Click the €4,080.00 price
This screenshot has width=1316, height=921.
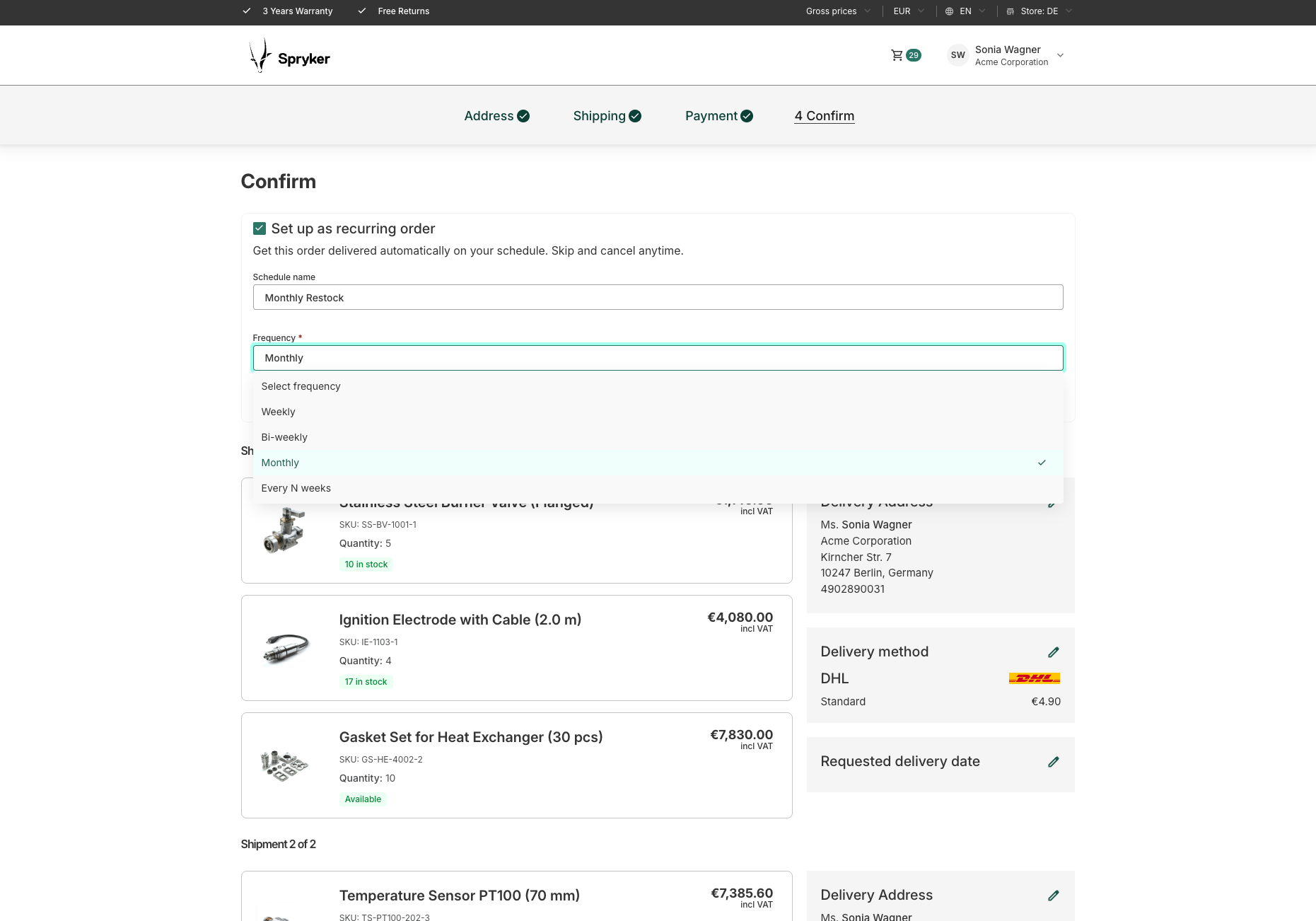pos(740,618)
